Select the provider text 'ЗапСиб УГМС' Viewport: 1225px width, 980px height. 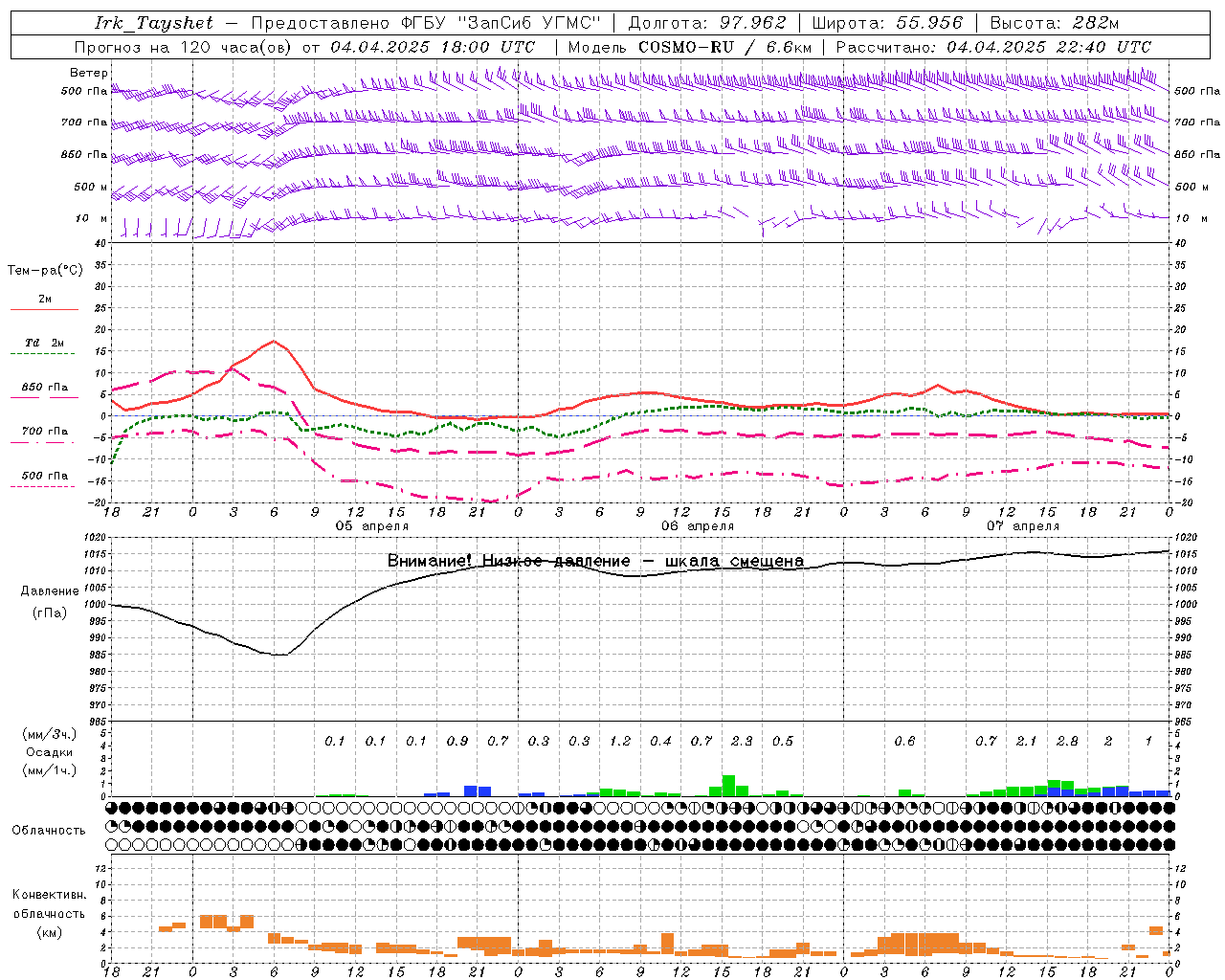tap(530, 23)
